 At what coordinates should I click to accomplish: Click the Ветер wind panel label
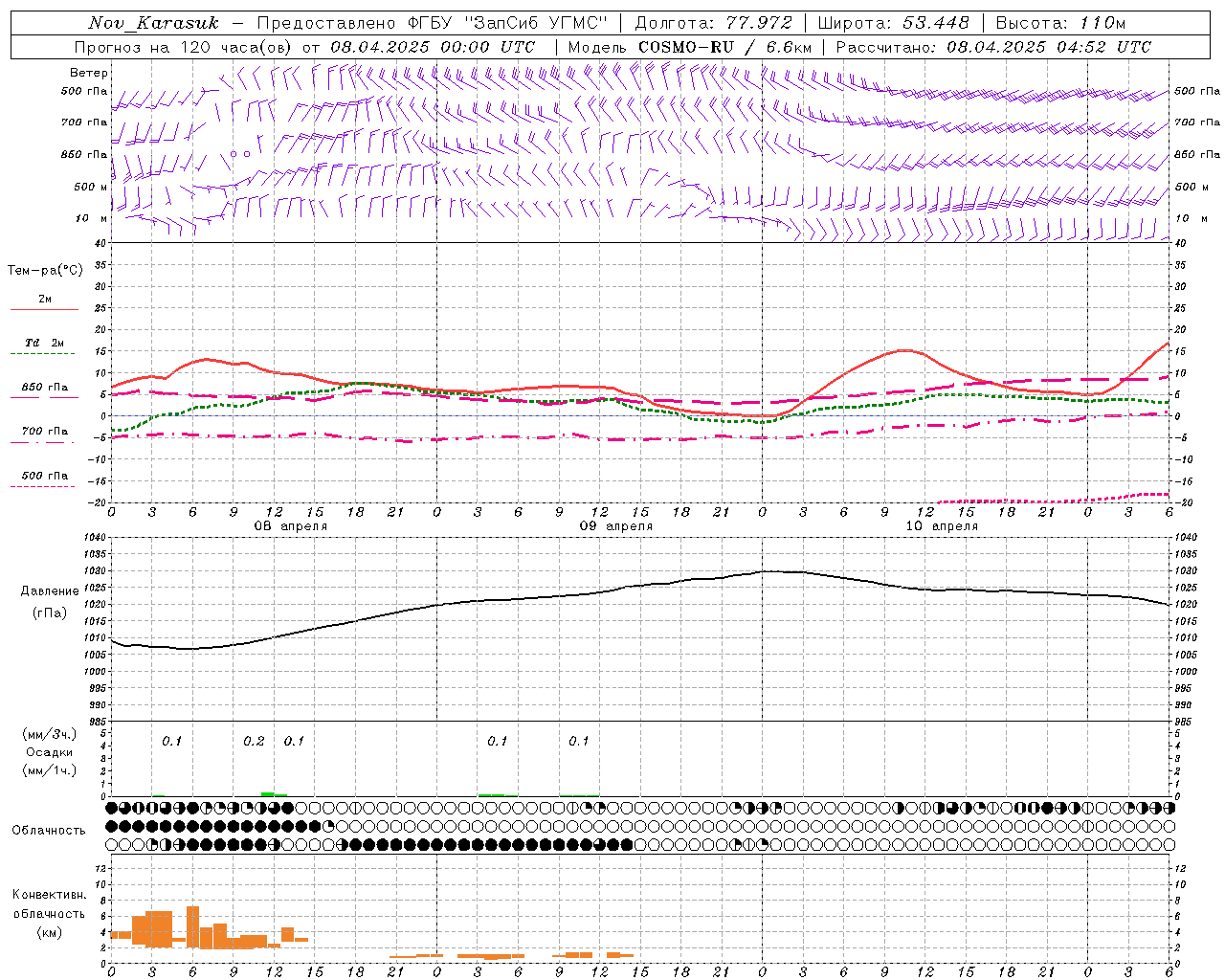click(x=89, y=73)
